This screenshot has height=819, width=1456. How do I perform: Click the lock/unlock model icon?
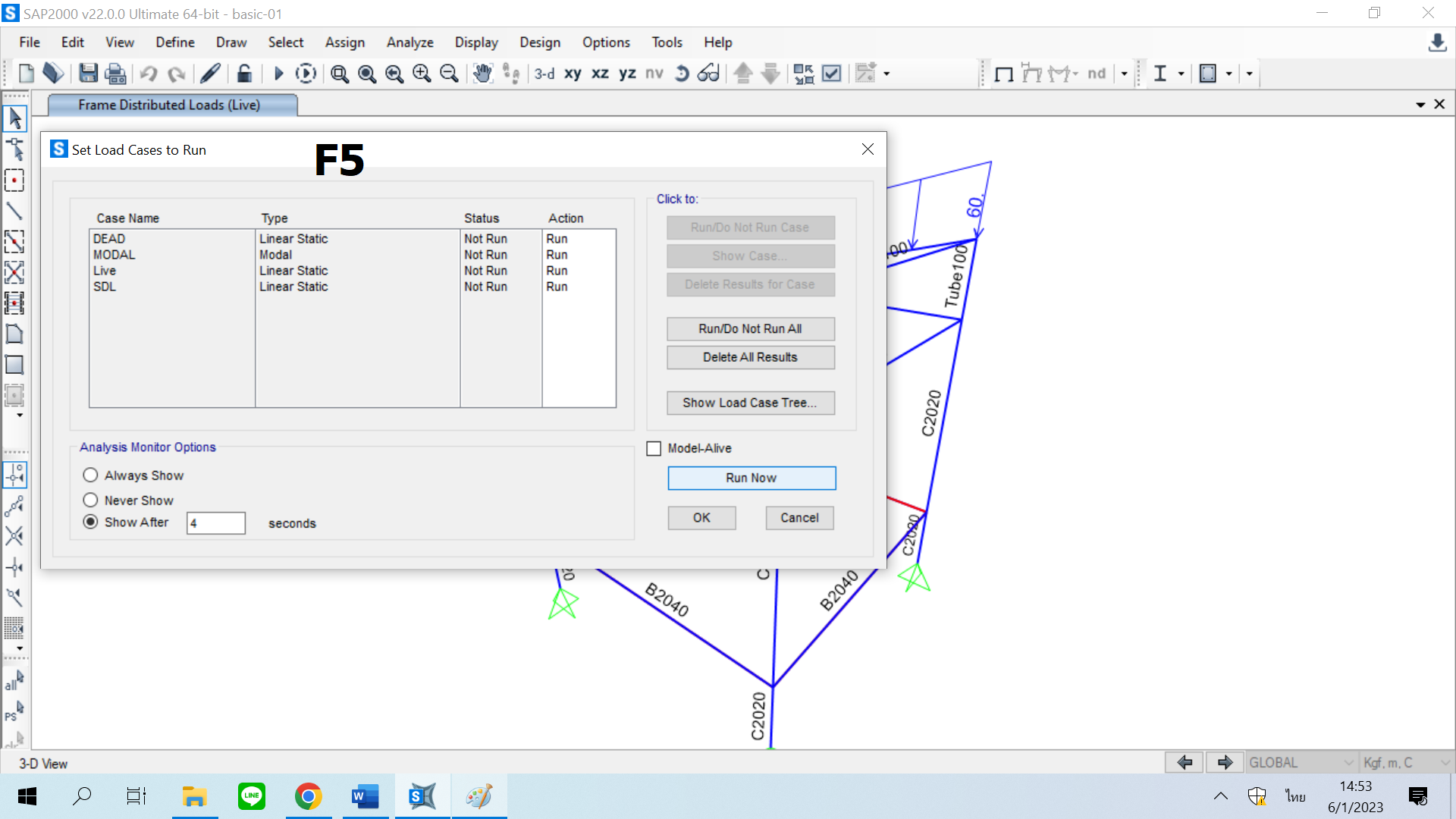coord(243,74)
